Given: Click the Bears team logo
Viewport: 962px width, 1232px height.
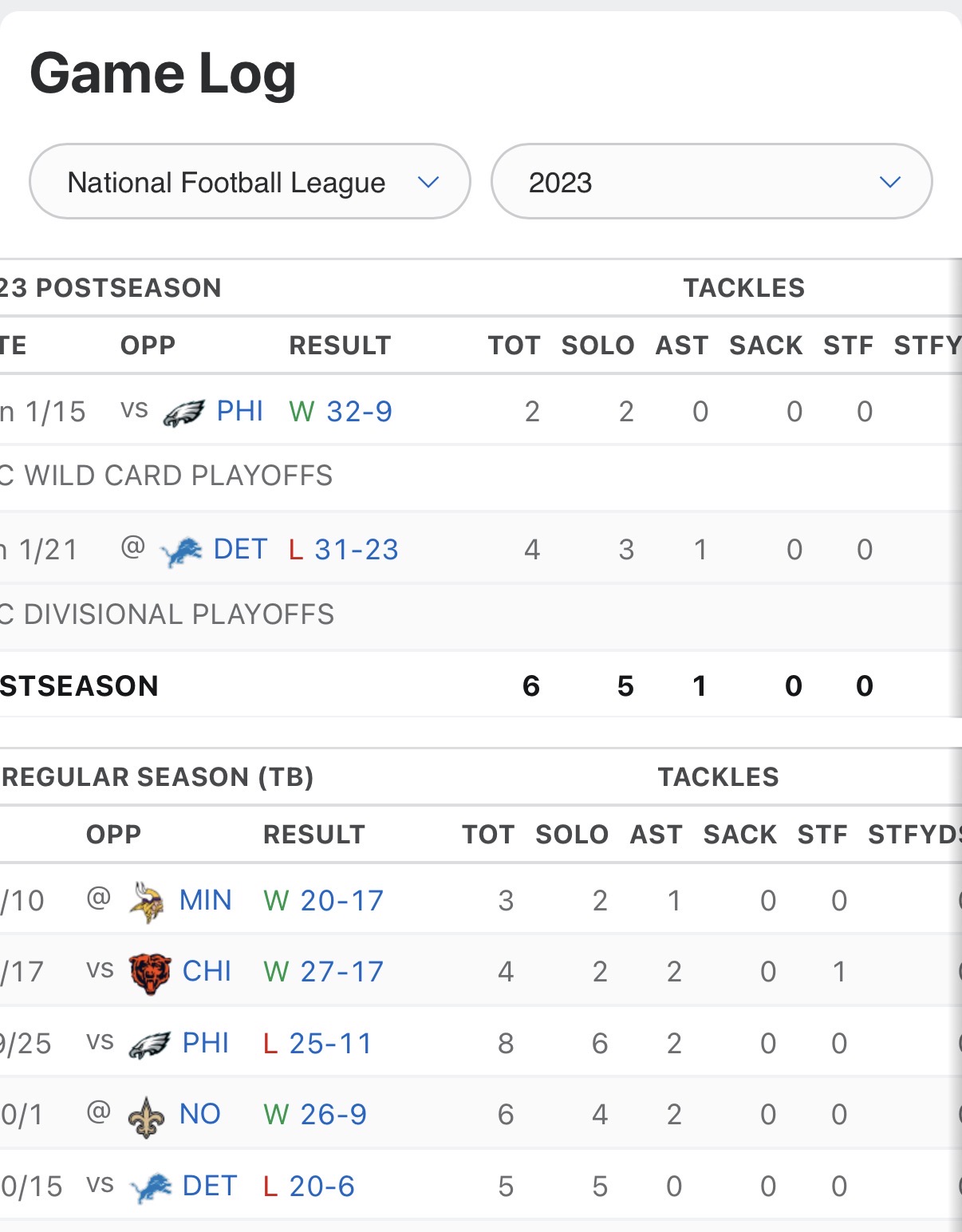Looking at the screenshot, I should [150, 973].
